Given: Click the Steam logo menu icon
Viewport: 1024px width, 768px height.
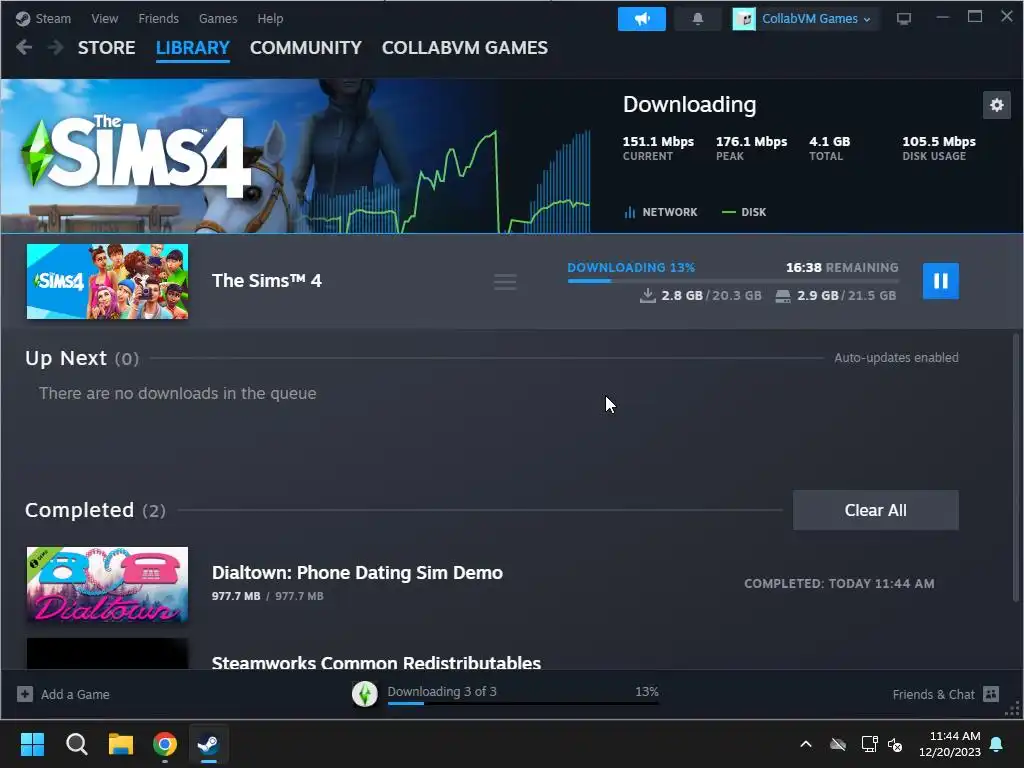Looking at the screenshot, I should (23, 18).
